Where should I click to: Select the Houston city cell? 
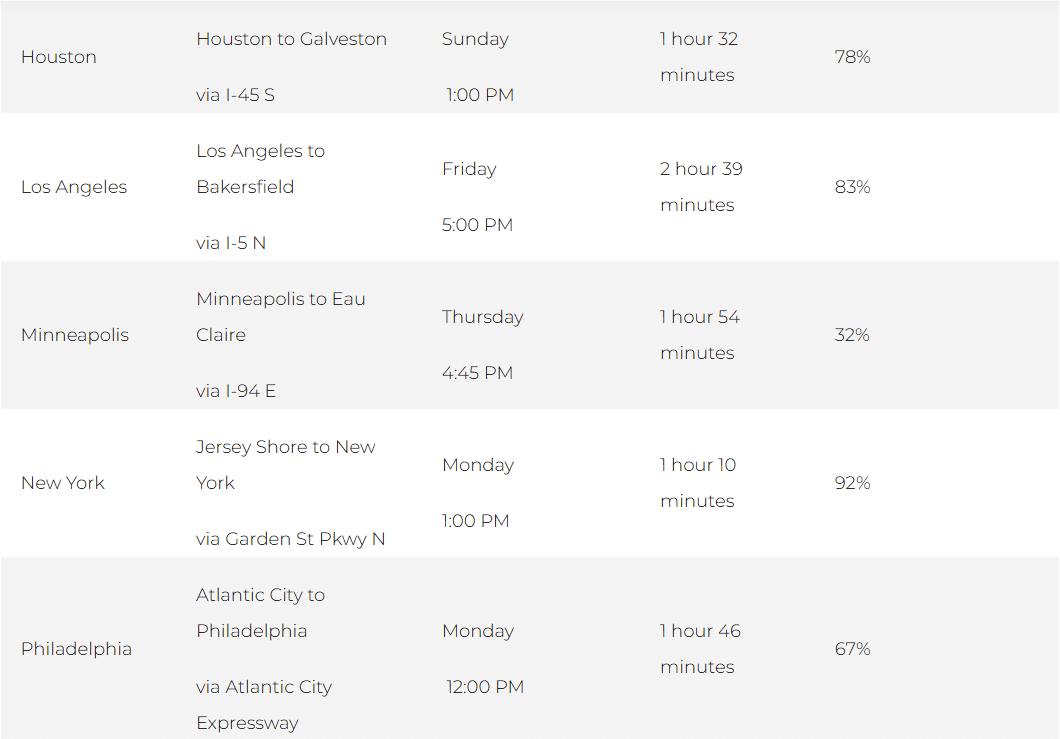(59, 57)
